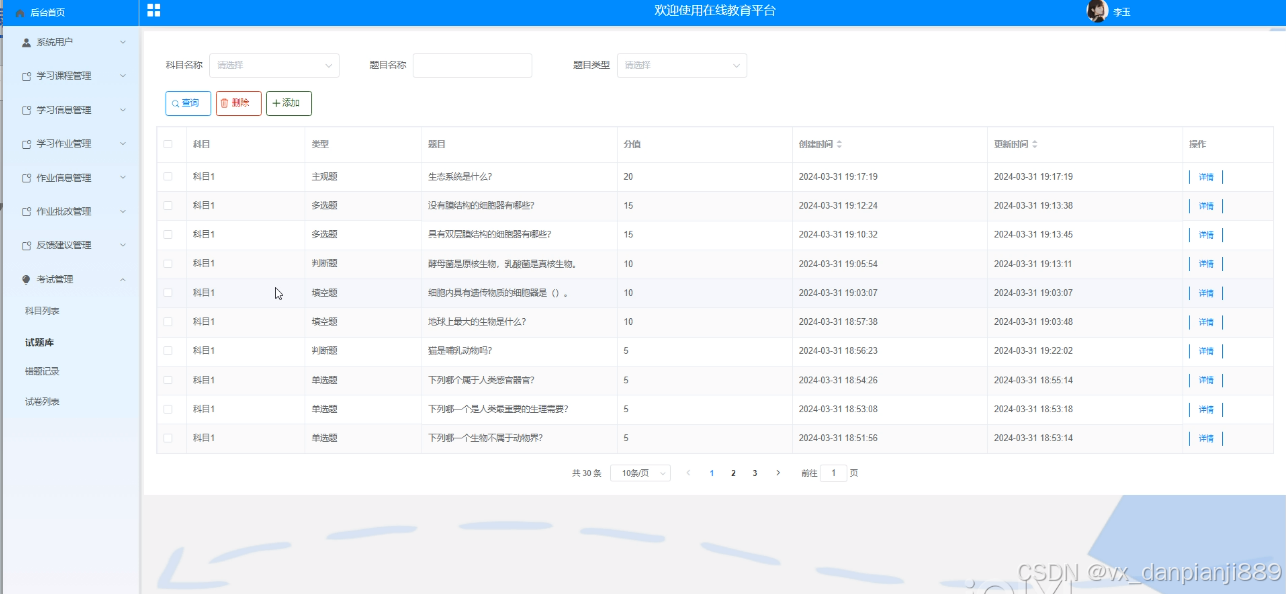Click the 主观题 type cell
The width and height of the screenshot is (1286, 594).
[x=324, y=177]
